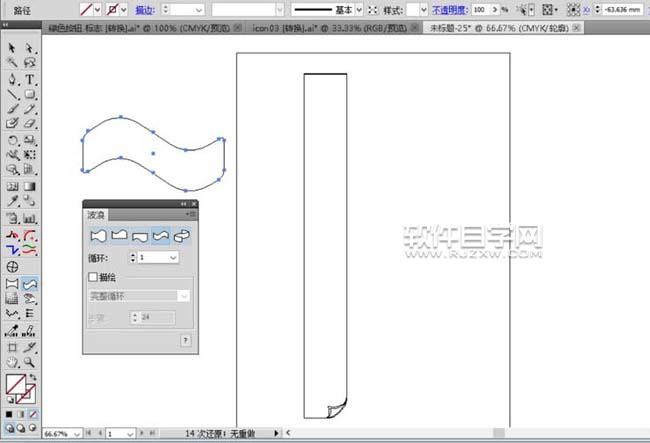The height and width of the screenshot is (443, 650).
Task: Click the 不透明度 opacity link
Action: pyautogui.click(x=450, y=10)
